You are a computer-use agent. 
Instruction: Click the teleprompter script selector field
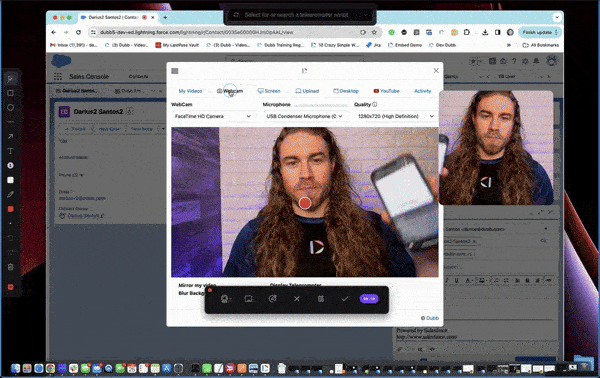click(300, 15)
